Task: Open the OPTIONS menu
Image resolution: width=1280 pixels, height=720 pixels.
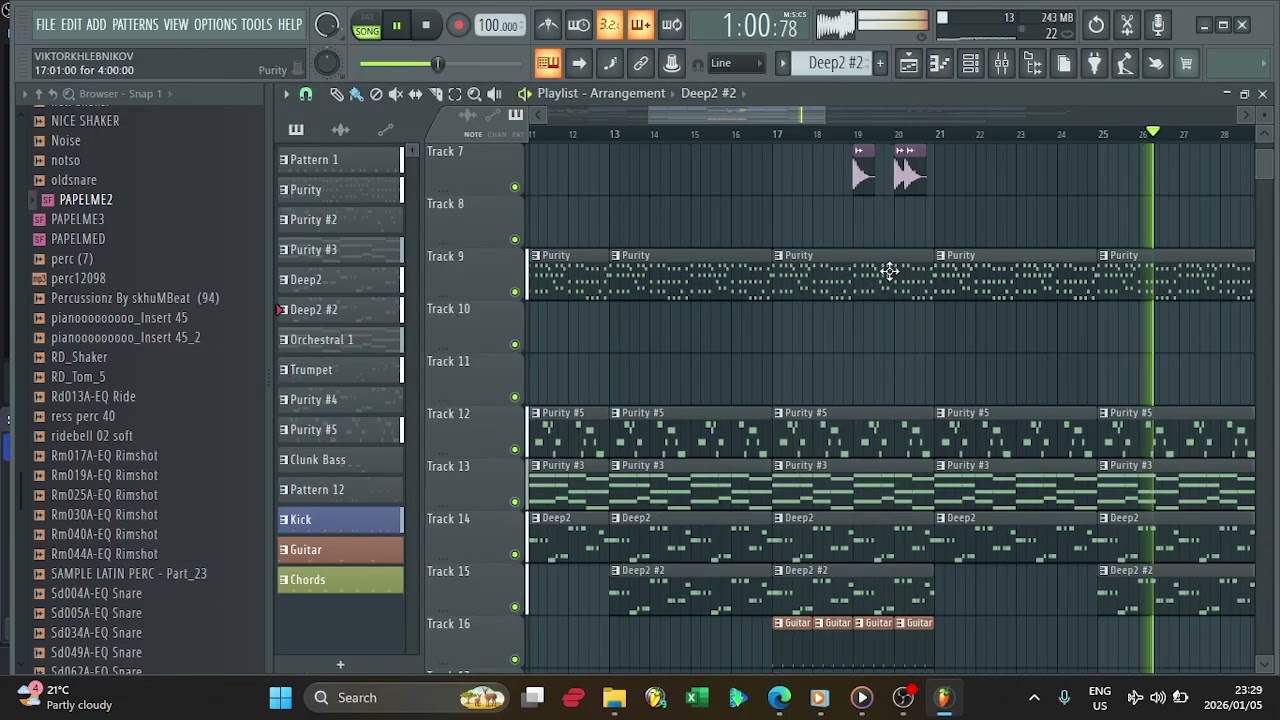Action: (x=215, y=25)
